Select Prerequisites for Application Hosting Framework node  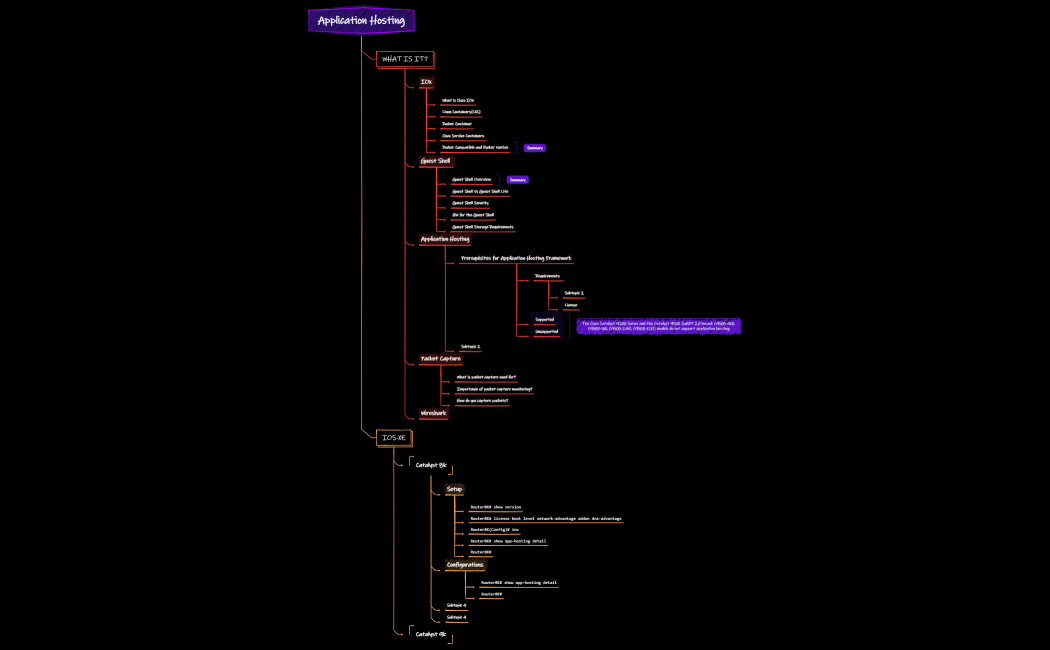[x=516, y=259]
